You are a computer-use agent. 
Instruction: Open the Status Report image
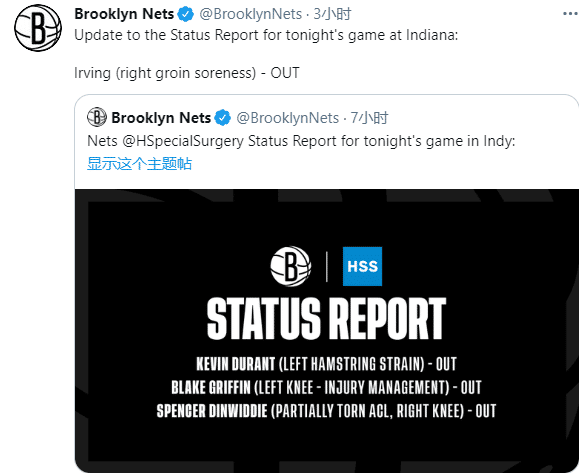pos(327,331)
